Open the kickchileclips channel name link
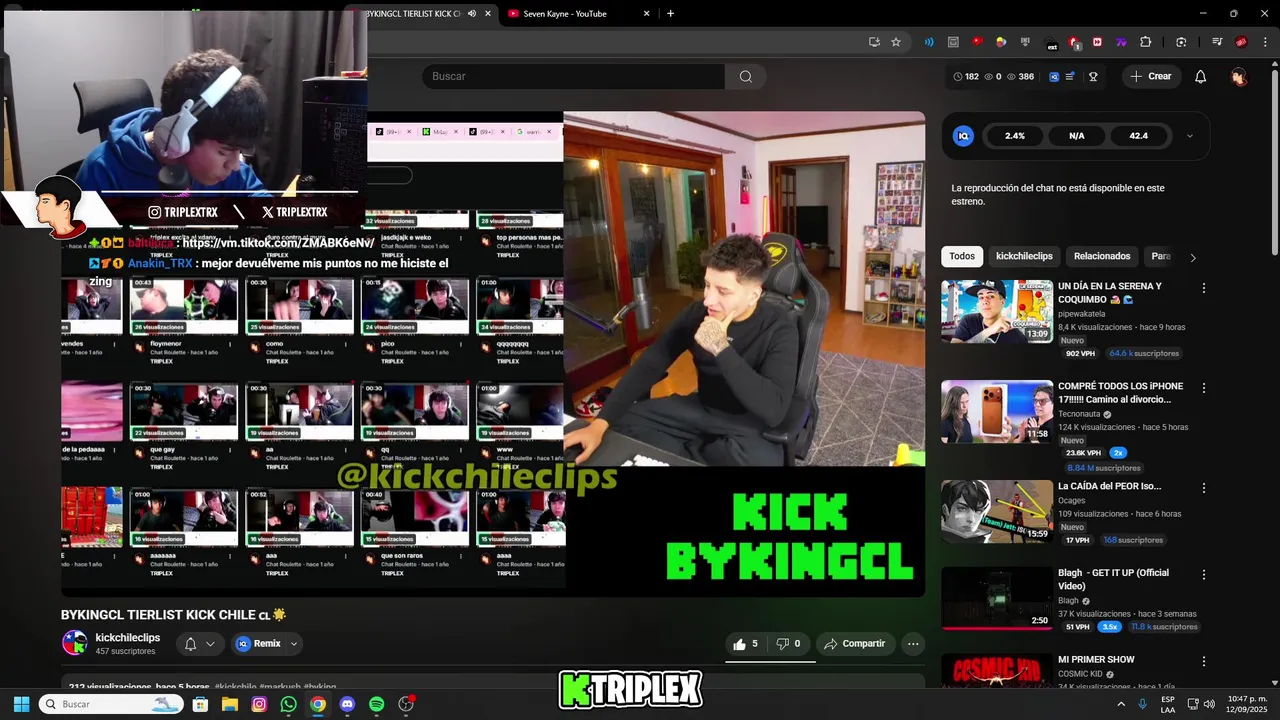Image resolution: width=1280 pixels, height=720 pixels. 128,638
